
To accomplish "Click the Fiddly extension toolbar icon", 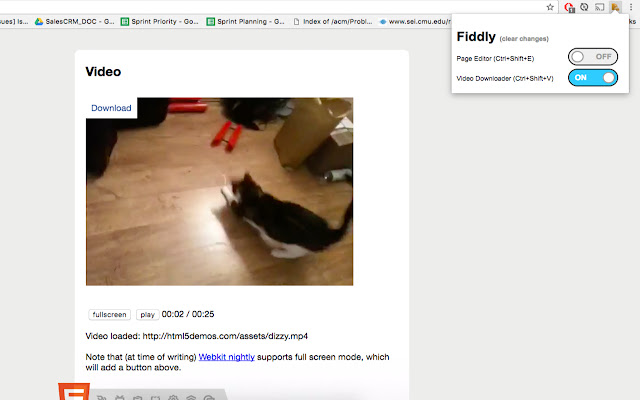I will (615, 7).
